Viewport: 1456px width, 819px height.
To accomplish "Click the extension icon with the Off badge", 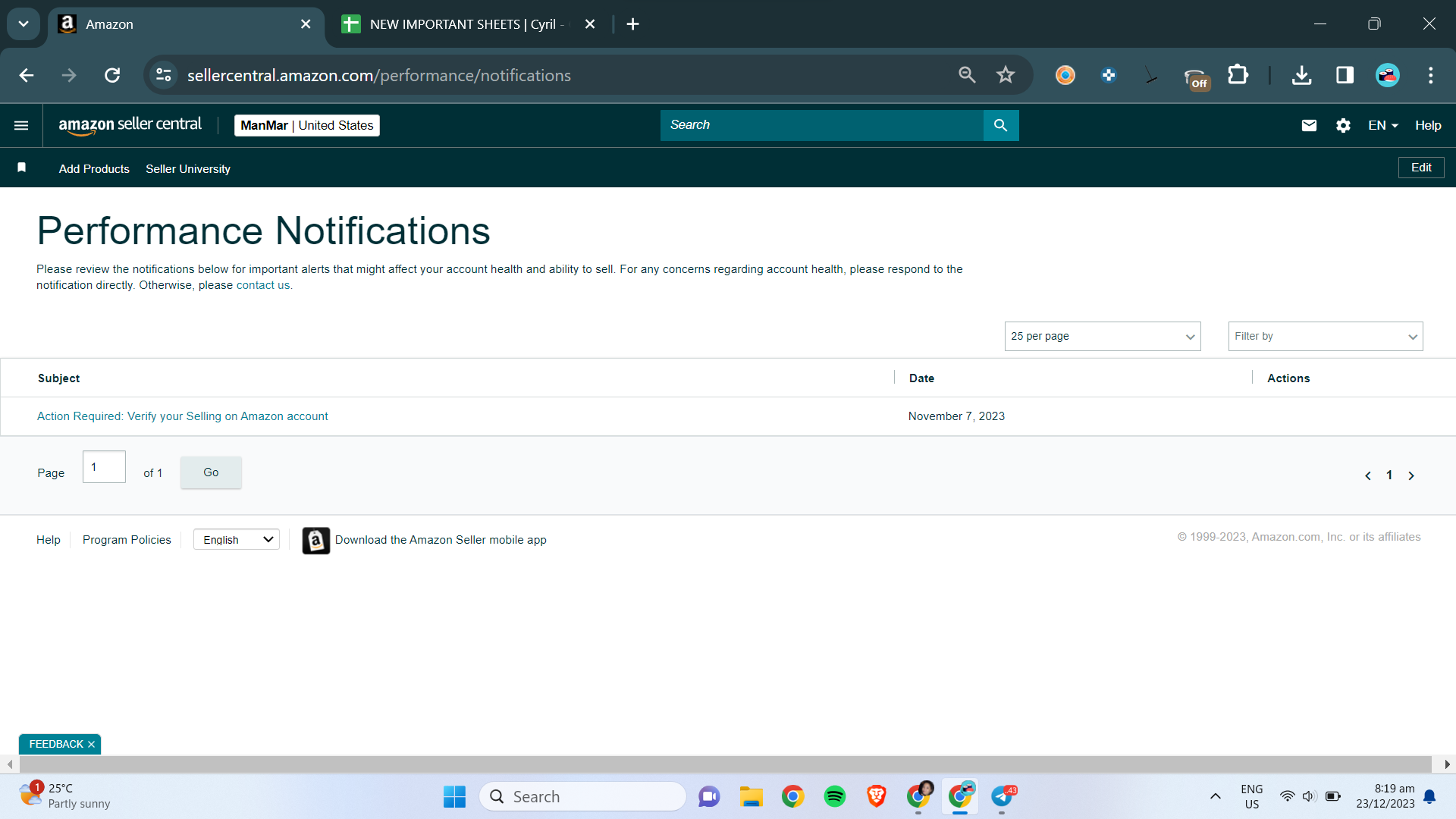I will click(1196, 77).
